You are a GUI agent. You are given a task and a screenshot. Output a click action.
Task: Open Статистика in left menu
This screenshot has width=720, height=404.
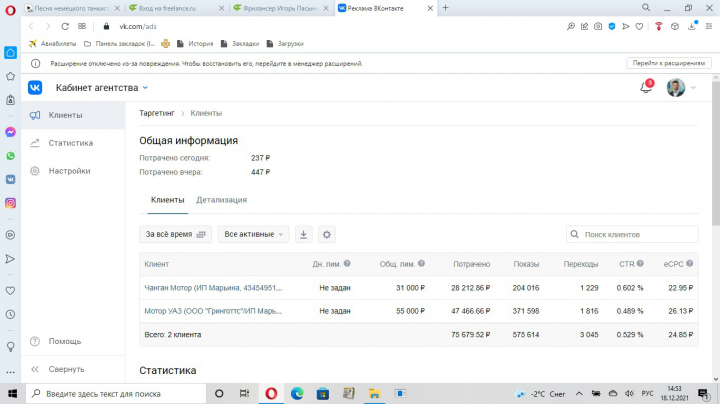[x=73, y=143]
